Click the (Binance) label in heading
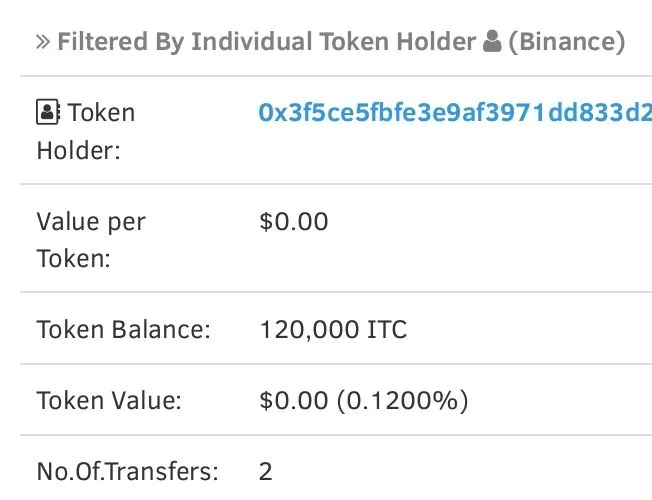Image resolution: width=652 pixels, height=500 pixels. pyautogui.click(x=567, y=42)
